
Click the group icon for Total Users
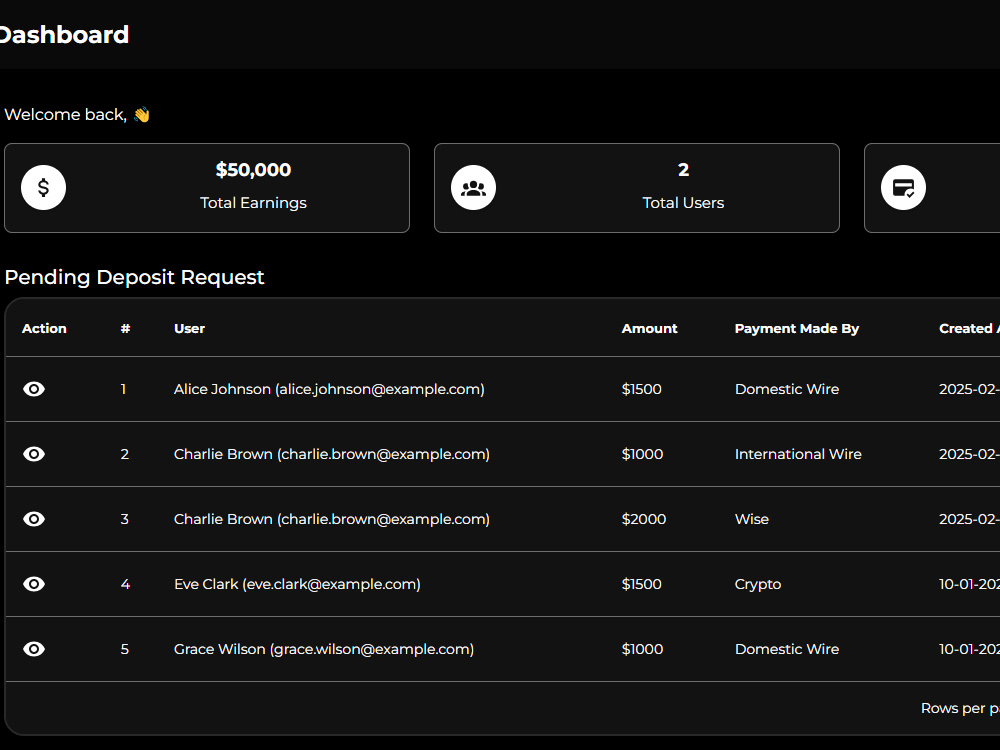click(x=473, y=188)
